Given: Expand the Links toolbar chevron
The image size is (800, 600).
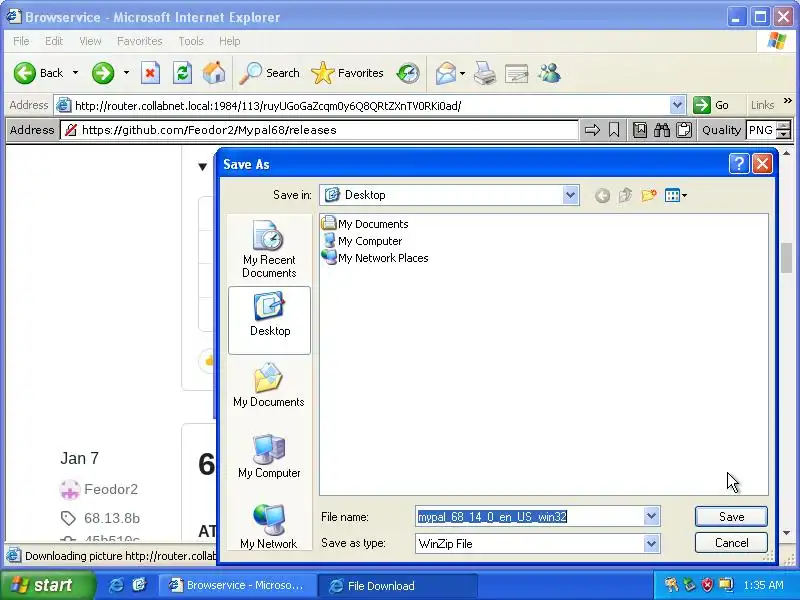Looking at the screenshot, I should (x=787, y=101).
